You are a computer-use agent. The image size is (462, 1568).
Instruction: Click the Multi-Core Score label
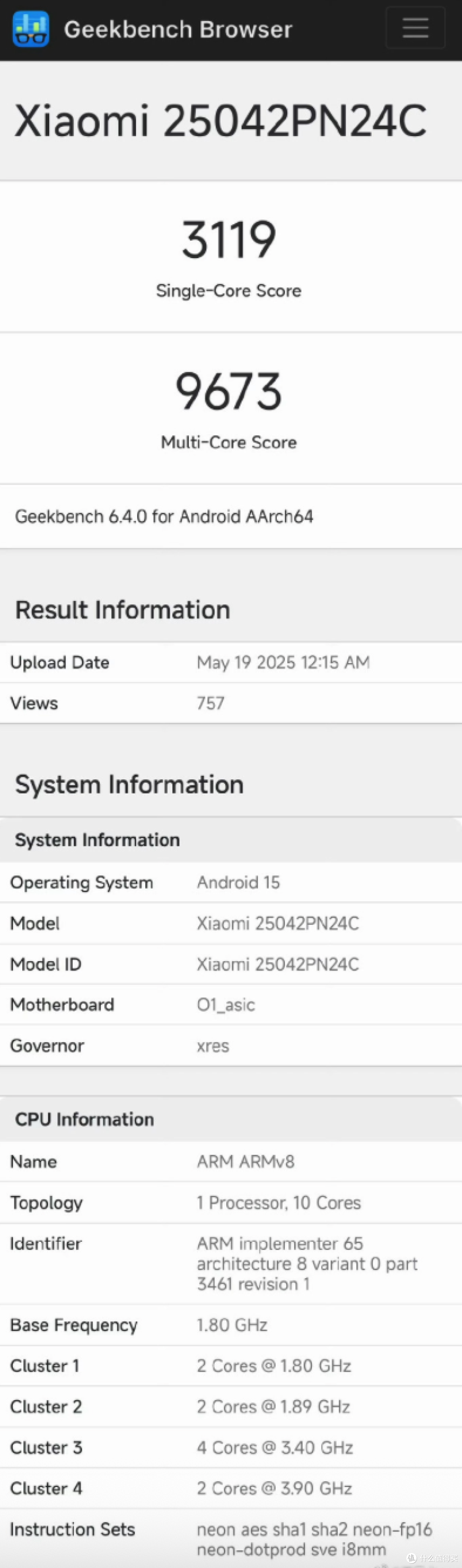pyautogui.click(x=228, y=442)
